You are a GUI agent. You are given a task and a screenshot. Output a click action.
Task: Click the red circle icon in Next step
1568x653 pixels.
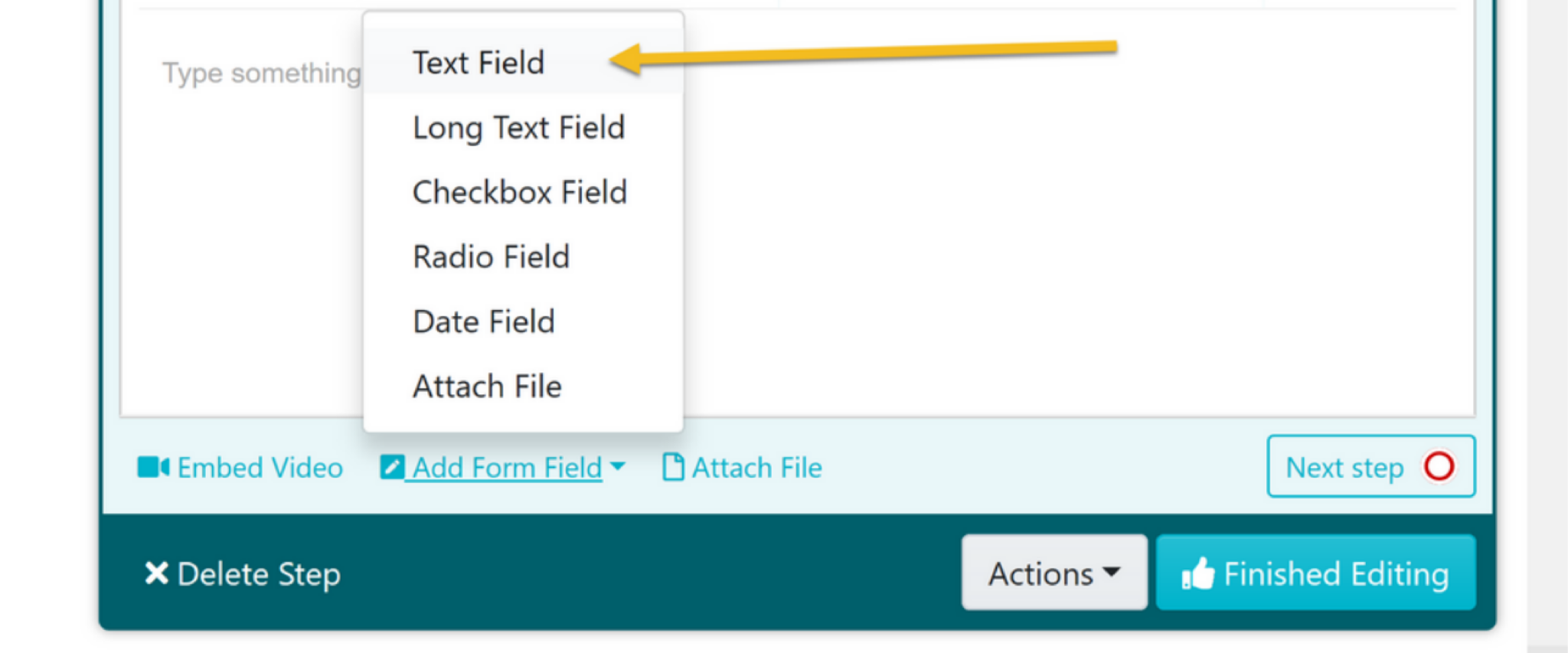point(1439,466)
